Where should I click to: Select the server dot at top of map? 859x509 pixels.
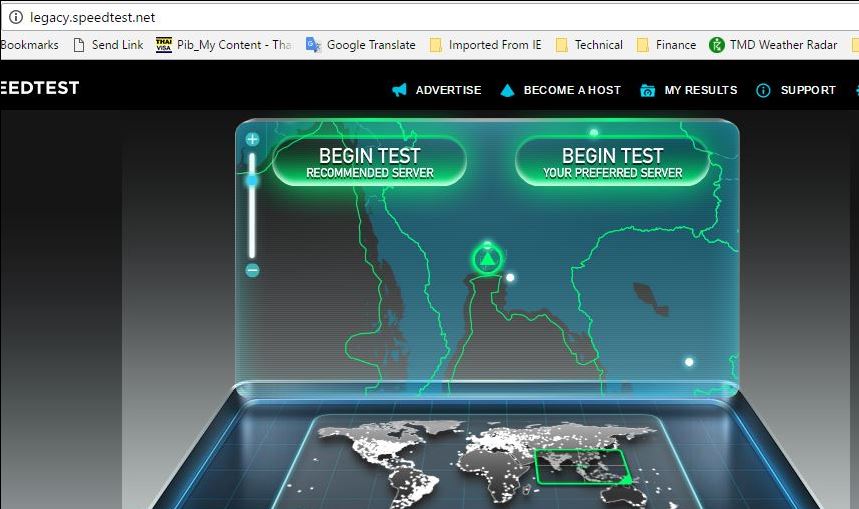tap(593, 133)
